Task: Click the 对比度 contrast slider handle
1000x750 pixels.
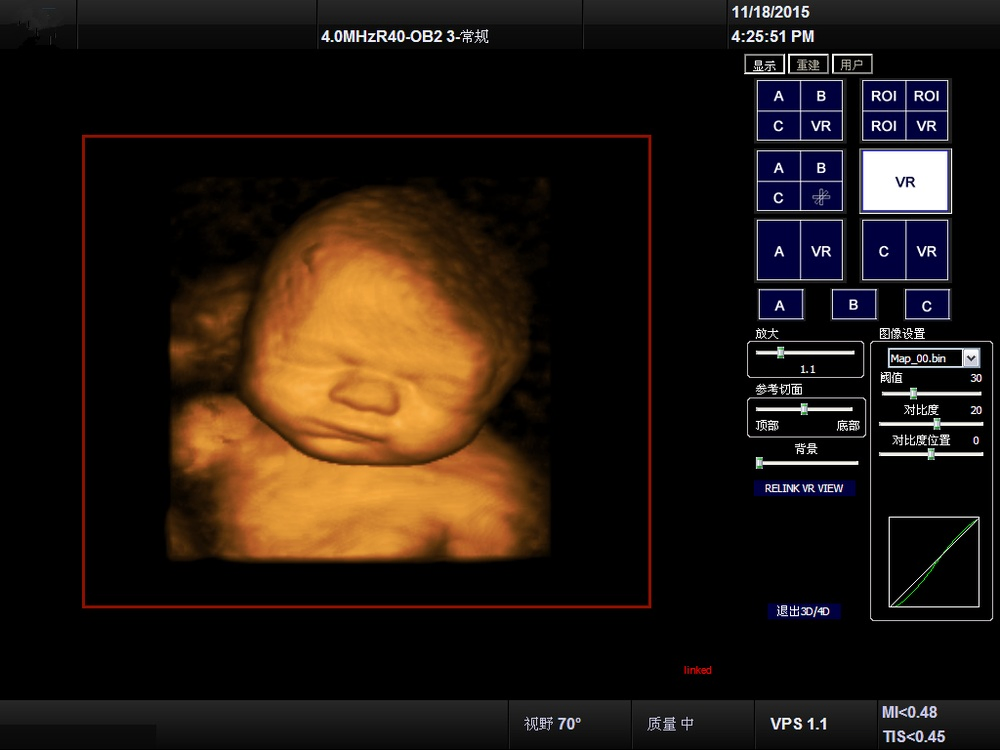Action: coord(937,424)
